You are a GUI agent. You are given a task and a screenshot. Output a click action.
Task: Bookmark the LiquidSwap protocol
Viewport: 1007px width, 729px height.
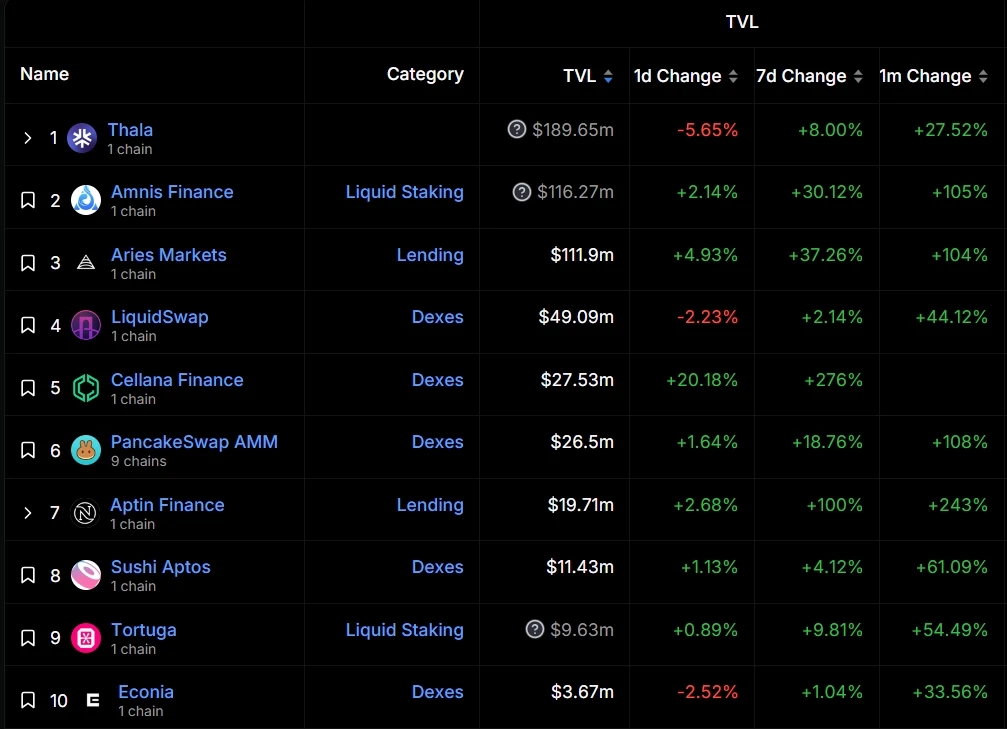(x=28, y=325)
